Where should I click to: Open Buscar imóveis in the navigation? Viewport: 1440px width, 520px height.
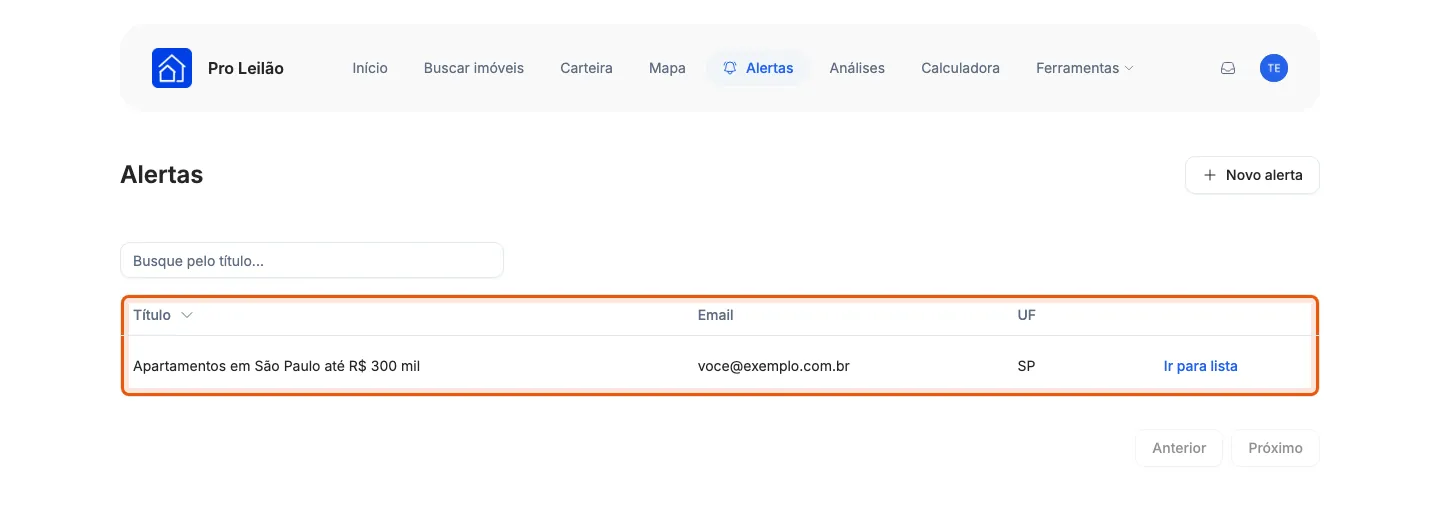coord(474,68)
